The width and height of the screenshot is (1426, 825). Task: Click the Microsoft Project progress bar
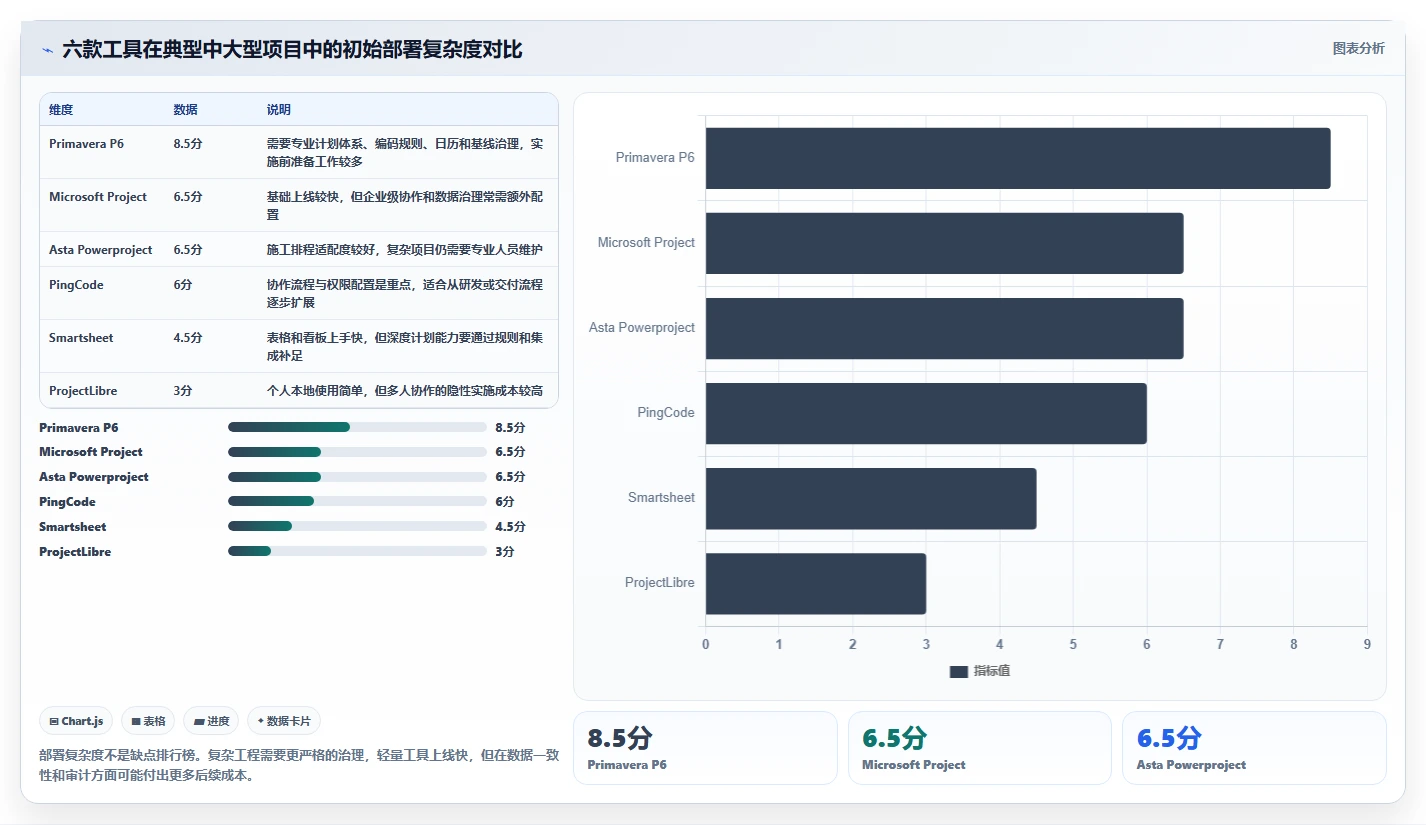click(x=357, y=452)
